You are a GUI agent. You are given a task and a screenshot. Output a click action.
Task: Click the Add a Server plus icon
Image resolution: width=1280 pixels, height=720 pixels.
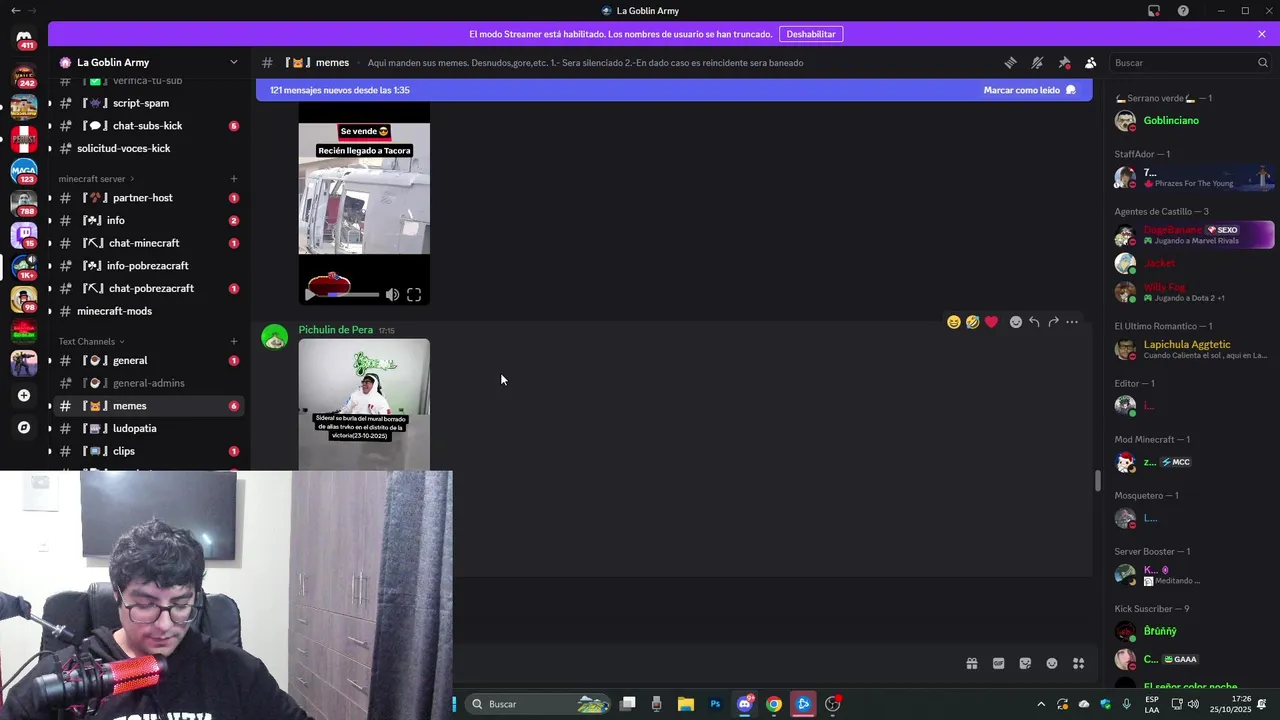pyautogui.click(x=24, y=395)
